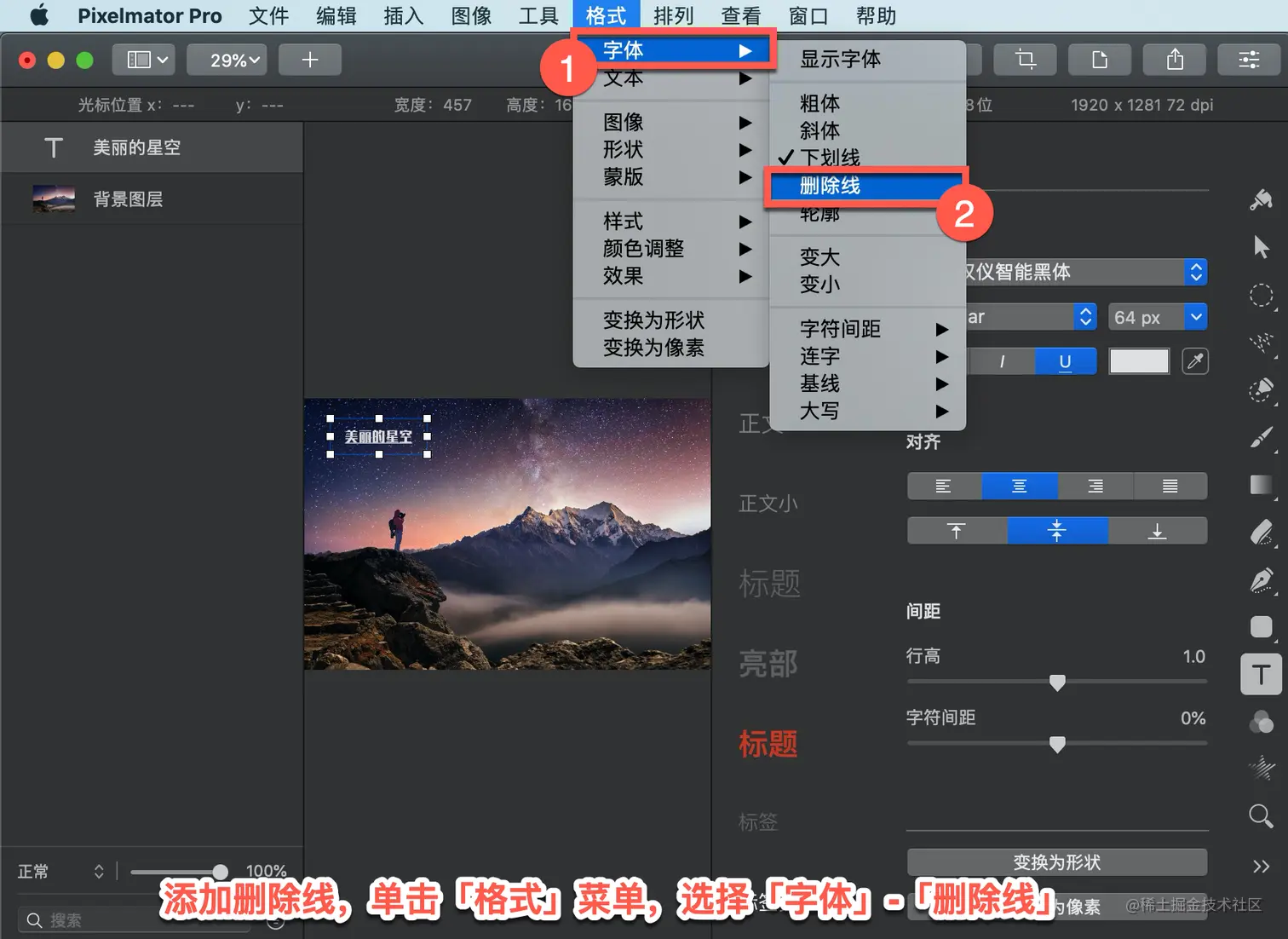Click the 搜索 layers search field
This screenshot has width=1288, height=939.
tap(136, 920)
